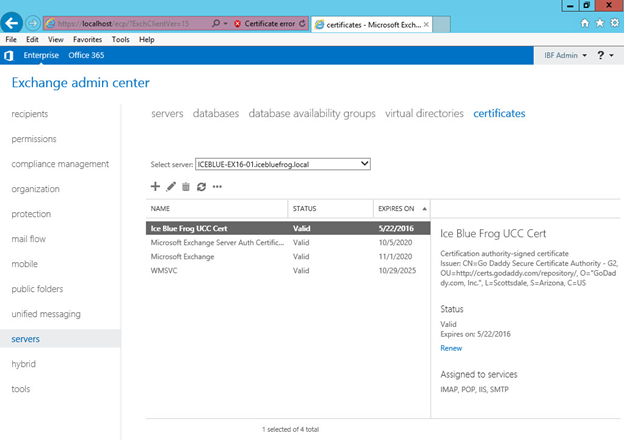Click the Certificate error warning indicator
Image resolution: width=624 pixels, height=447 pixels.
[265, 23]
